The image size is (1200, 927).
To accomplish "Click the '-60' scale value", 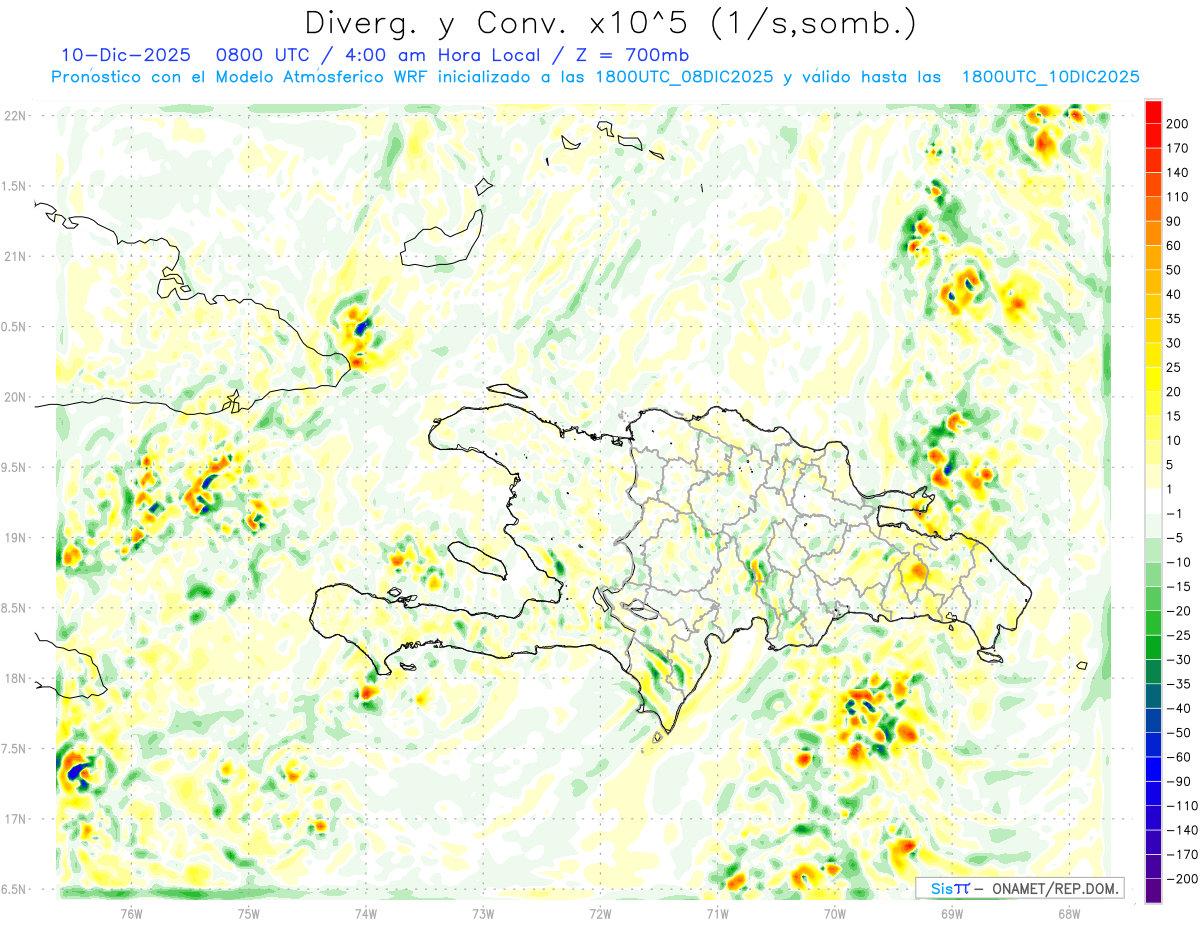I will [x=1178, y=757].
